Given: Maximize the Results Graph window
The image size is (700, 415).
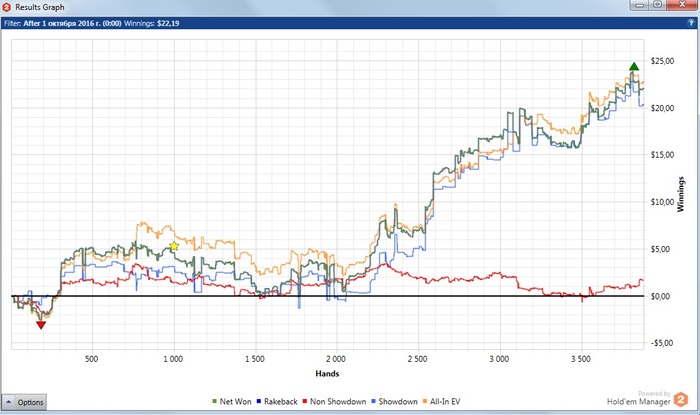Looking at the screenshot, I should [657, 5].
